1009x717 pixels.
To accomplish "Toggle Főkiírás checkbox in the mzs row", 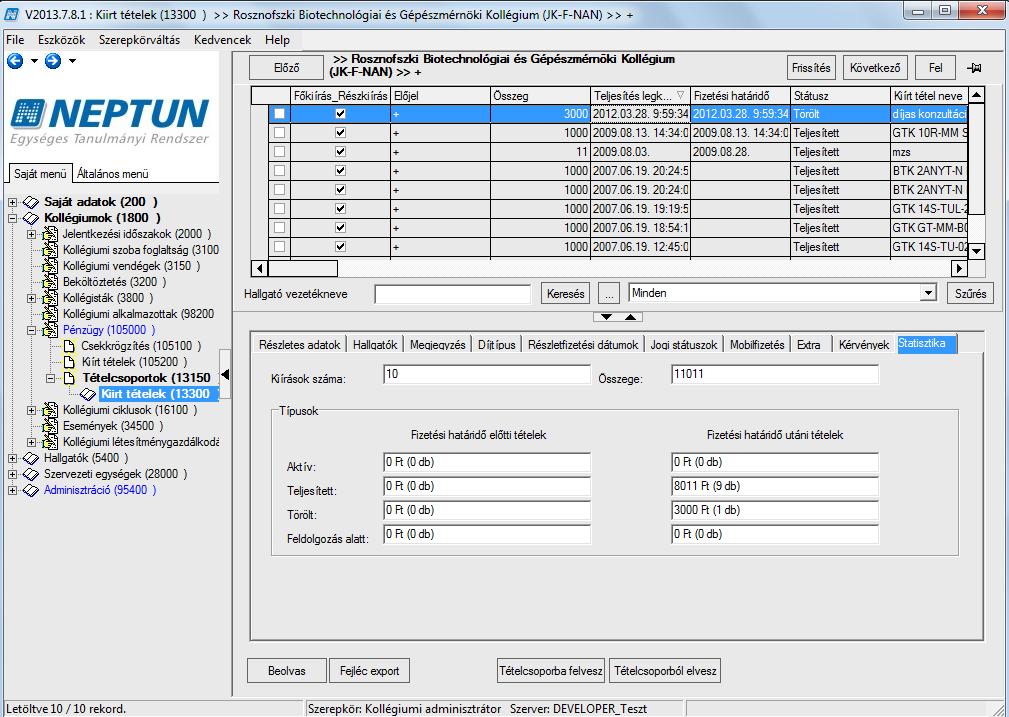I will click(x=340, y=152).
